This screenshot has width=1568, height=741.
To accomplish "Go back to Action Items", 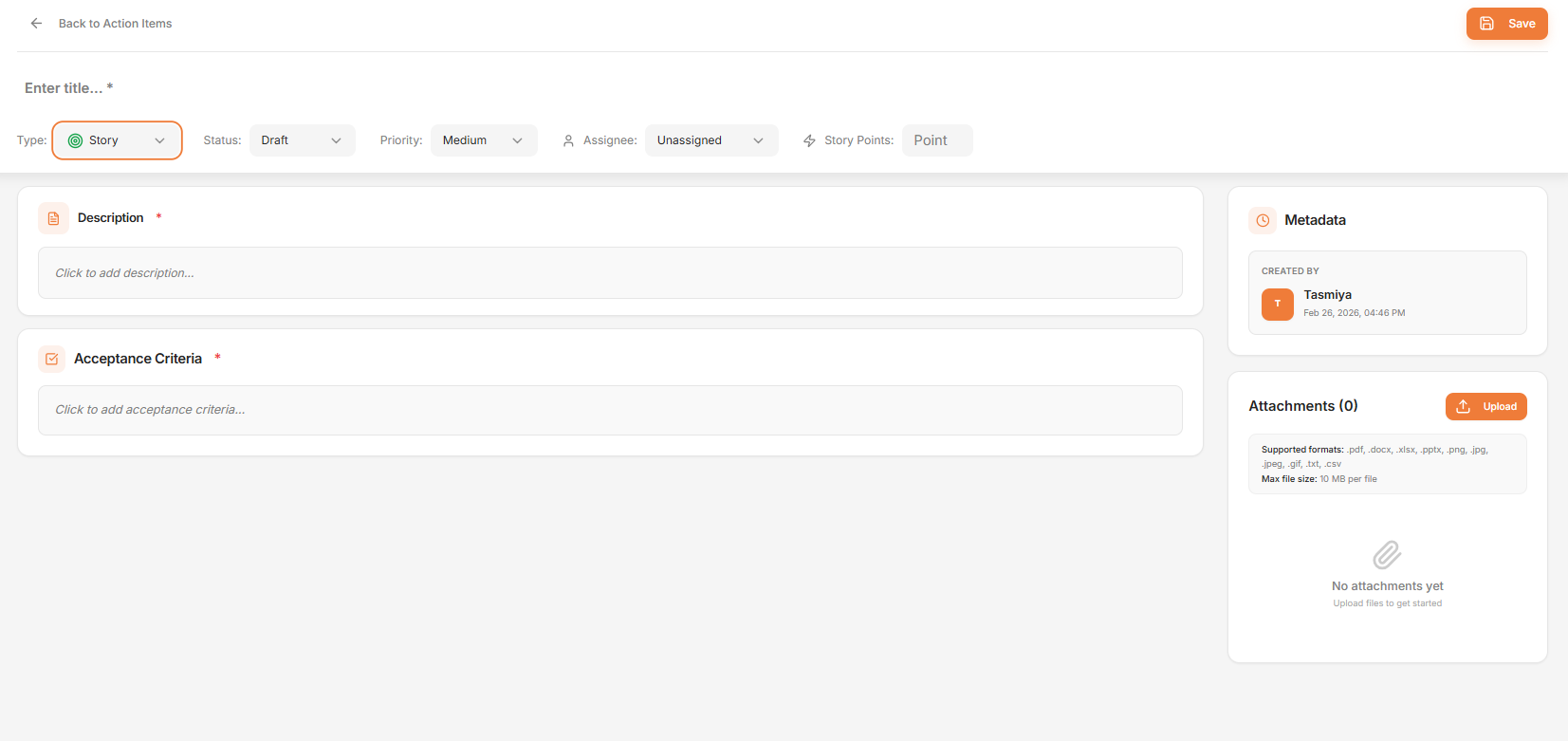I will tap(115, 24).
